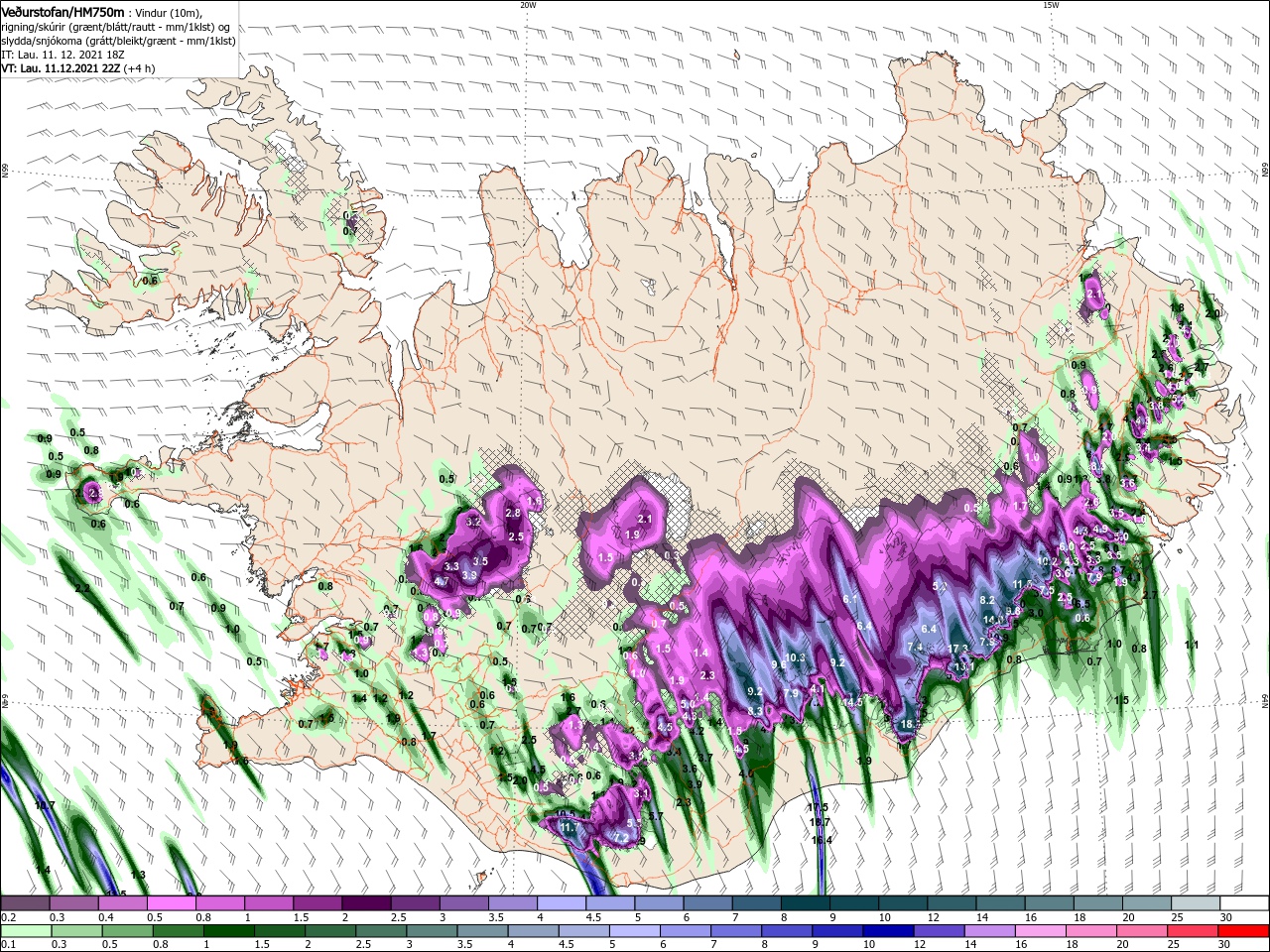Select the bright pink 0.5 swatch on snow scale
Viewport: 1270px width, 952px height.
[x=172, y=902]
